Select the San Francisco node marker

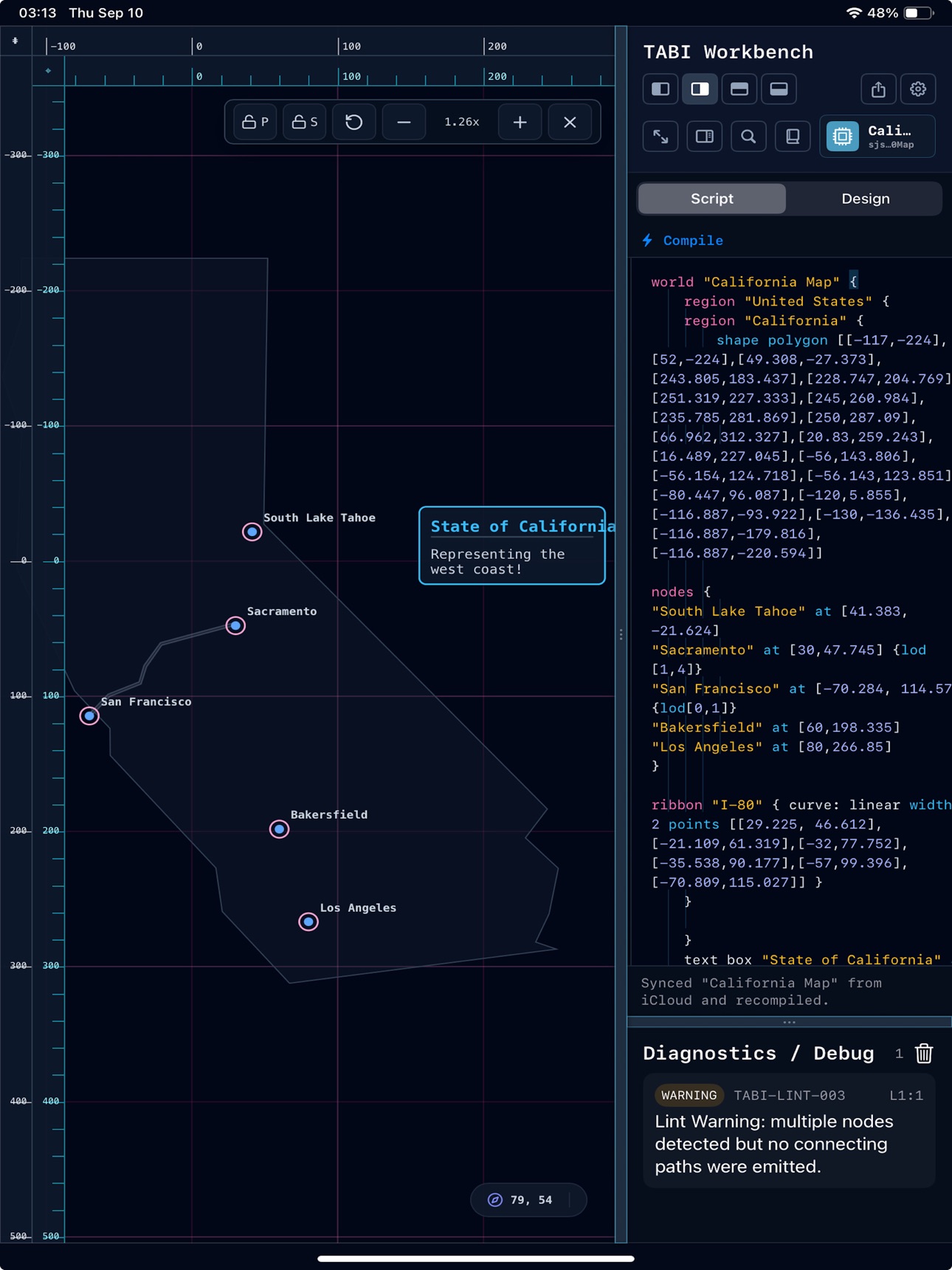tap(89, 715)
